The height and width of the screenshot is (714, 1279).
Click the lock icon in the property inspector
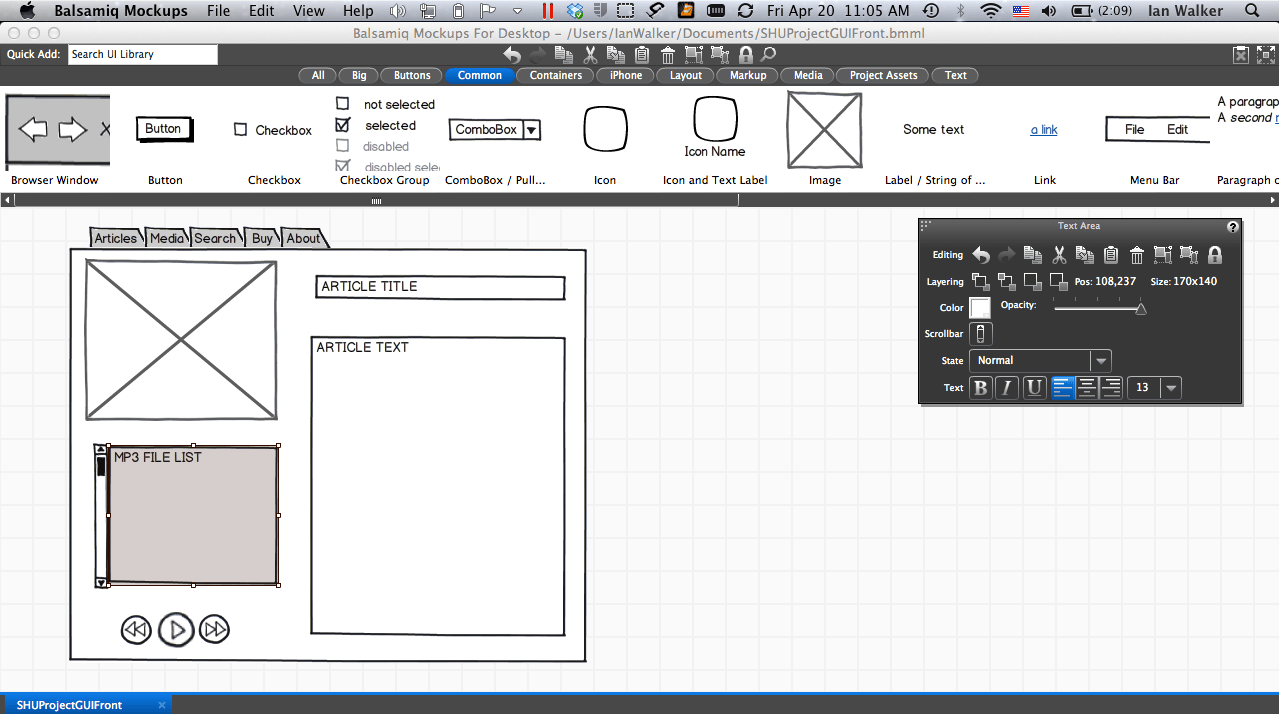[x=1215, y=255]
